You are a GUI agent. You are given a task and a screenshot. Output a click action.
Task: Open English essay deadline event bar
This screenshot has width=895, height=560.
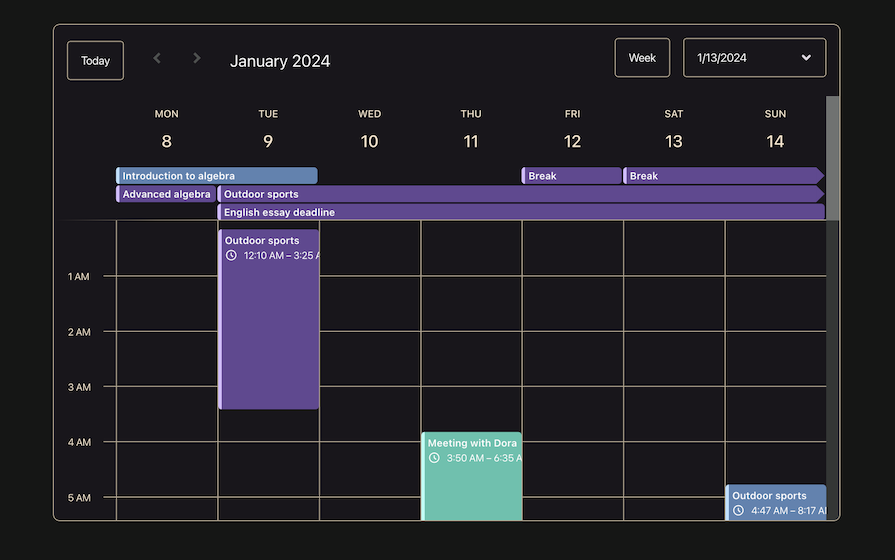point(520,212)
